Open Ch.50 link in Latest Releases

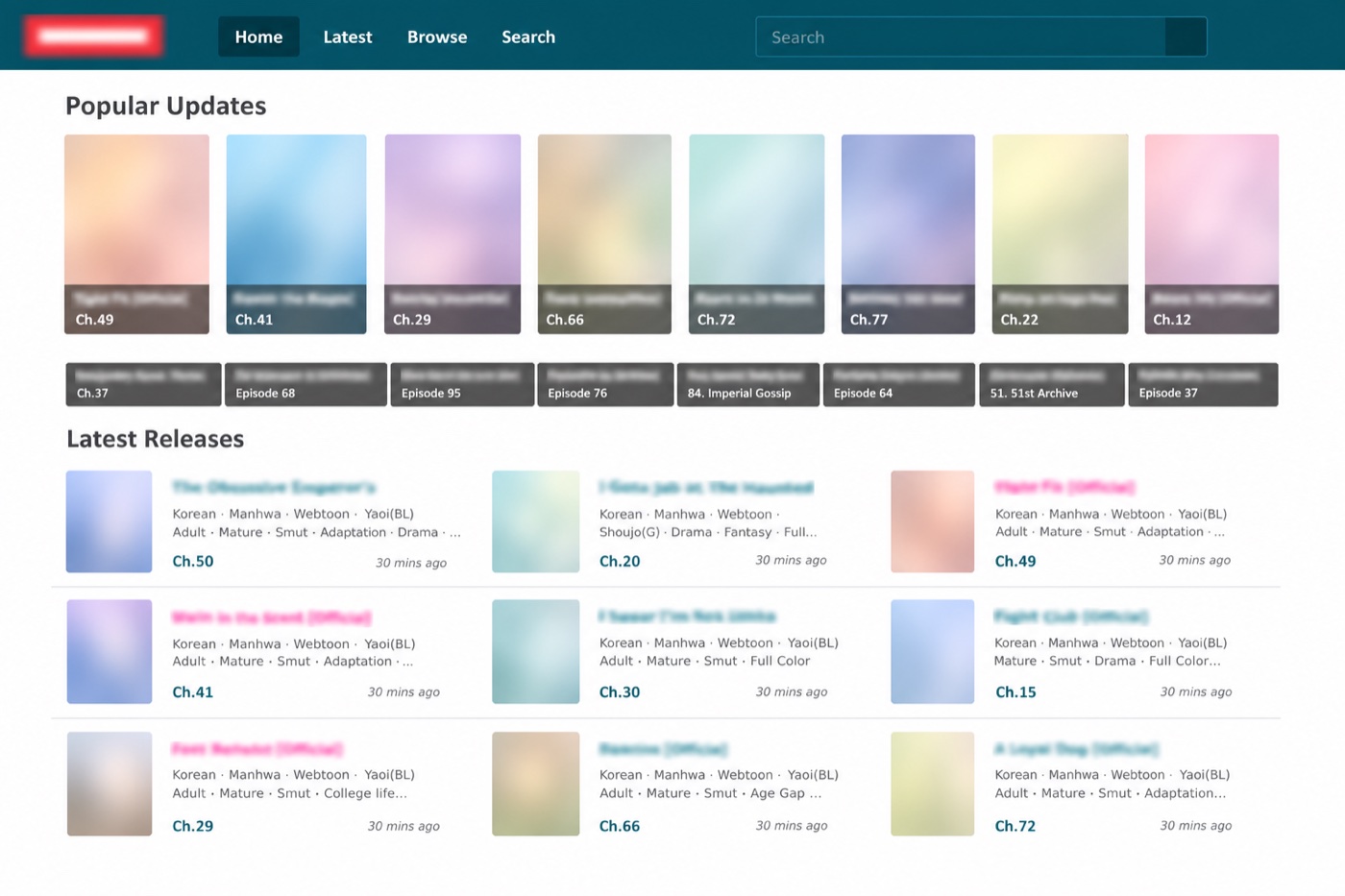(x=193, y=562)
